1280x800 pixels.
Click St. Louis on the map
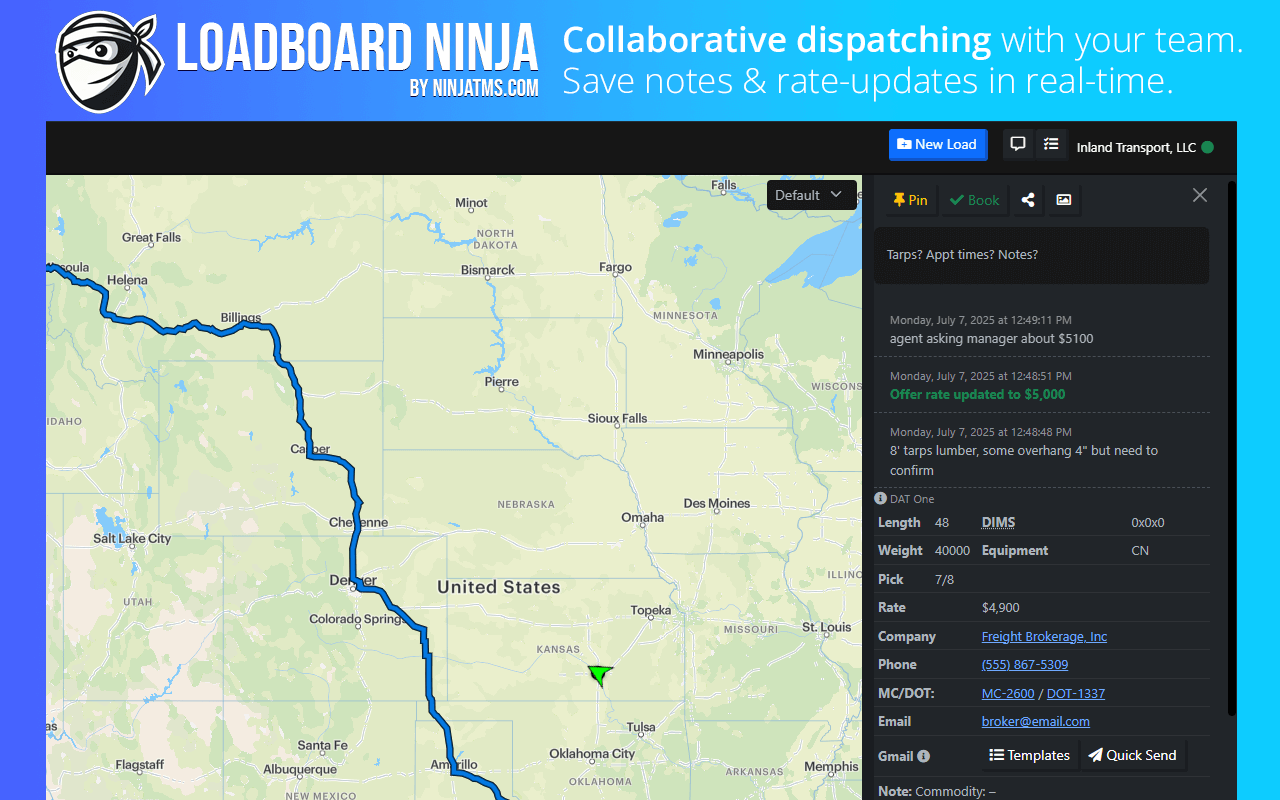(x=826, y=628)
